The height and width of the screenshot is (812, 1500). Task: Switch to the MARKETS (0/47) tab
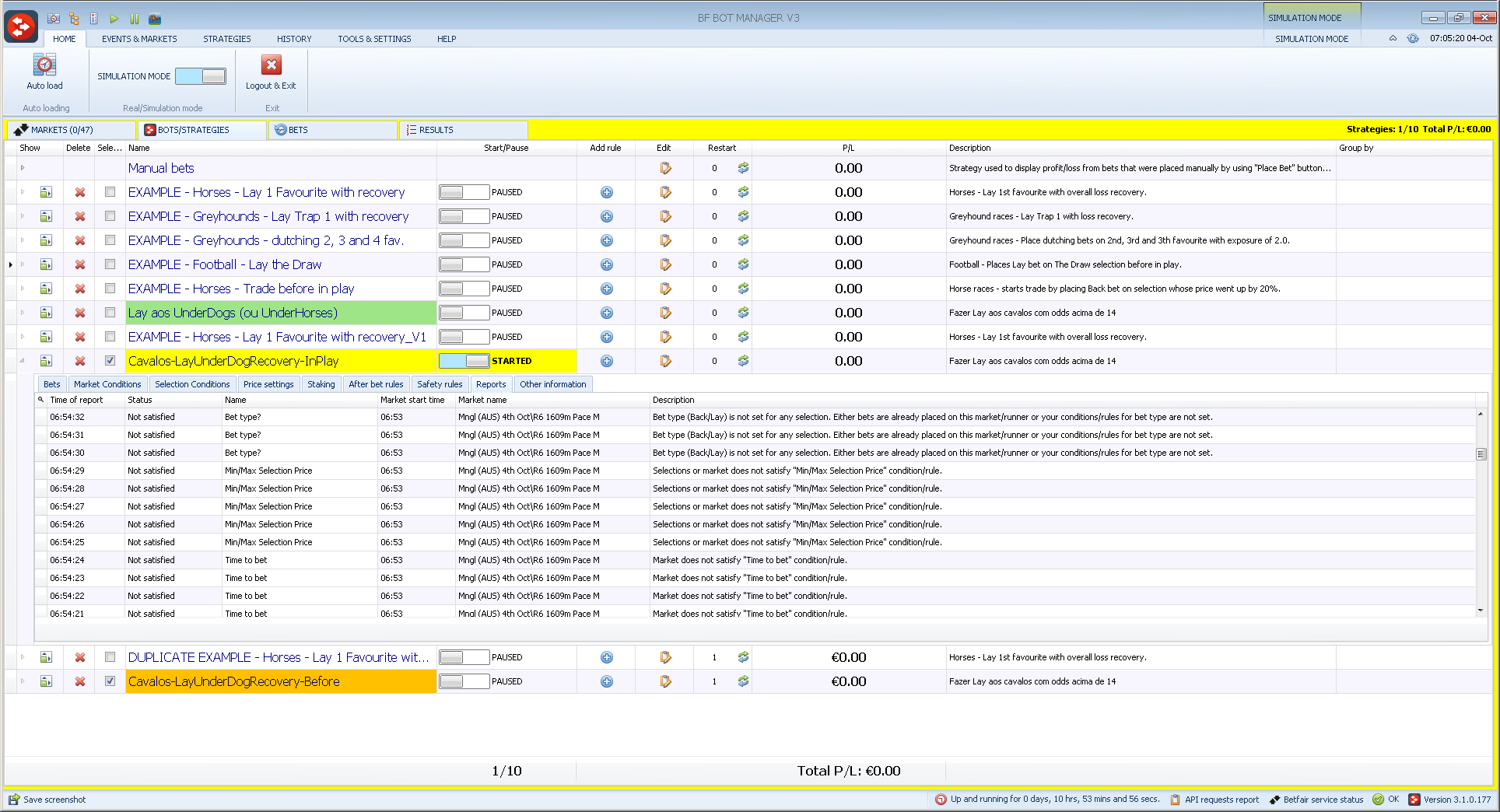point(72,130)
